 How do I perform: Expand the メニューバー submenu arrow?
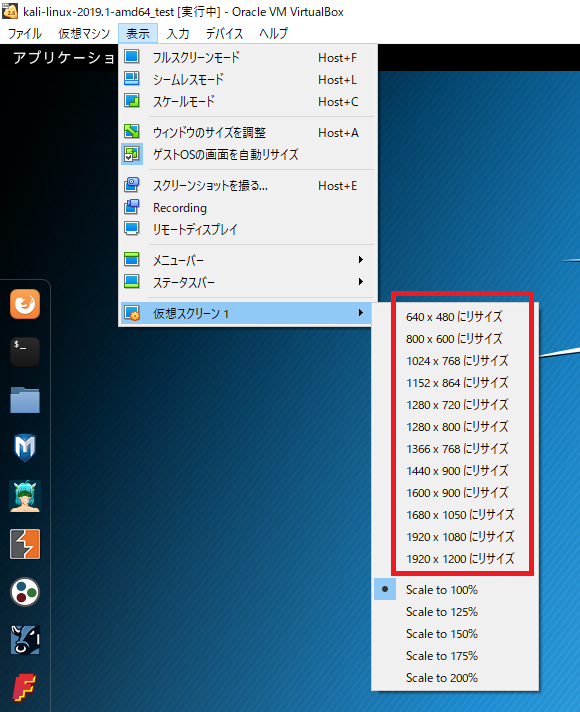[361, 260]
